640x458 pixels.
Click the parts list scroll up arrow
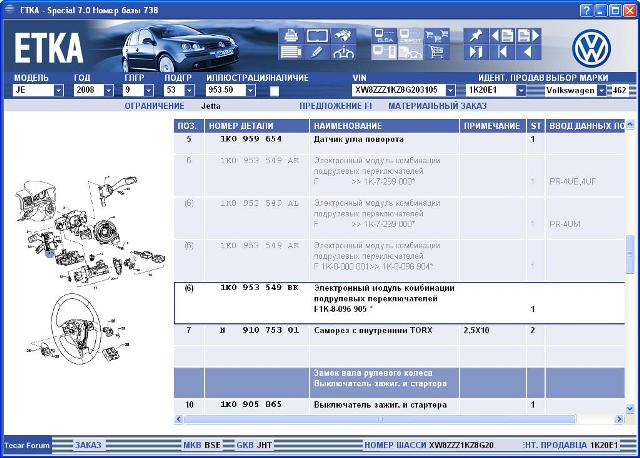point(630,125)
